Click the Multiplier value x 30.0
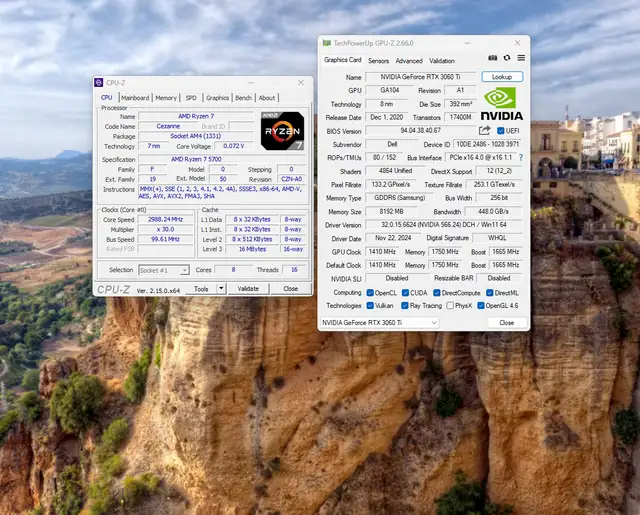The height and width of the screenshot is (515, 640). click(165, 229)
